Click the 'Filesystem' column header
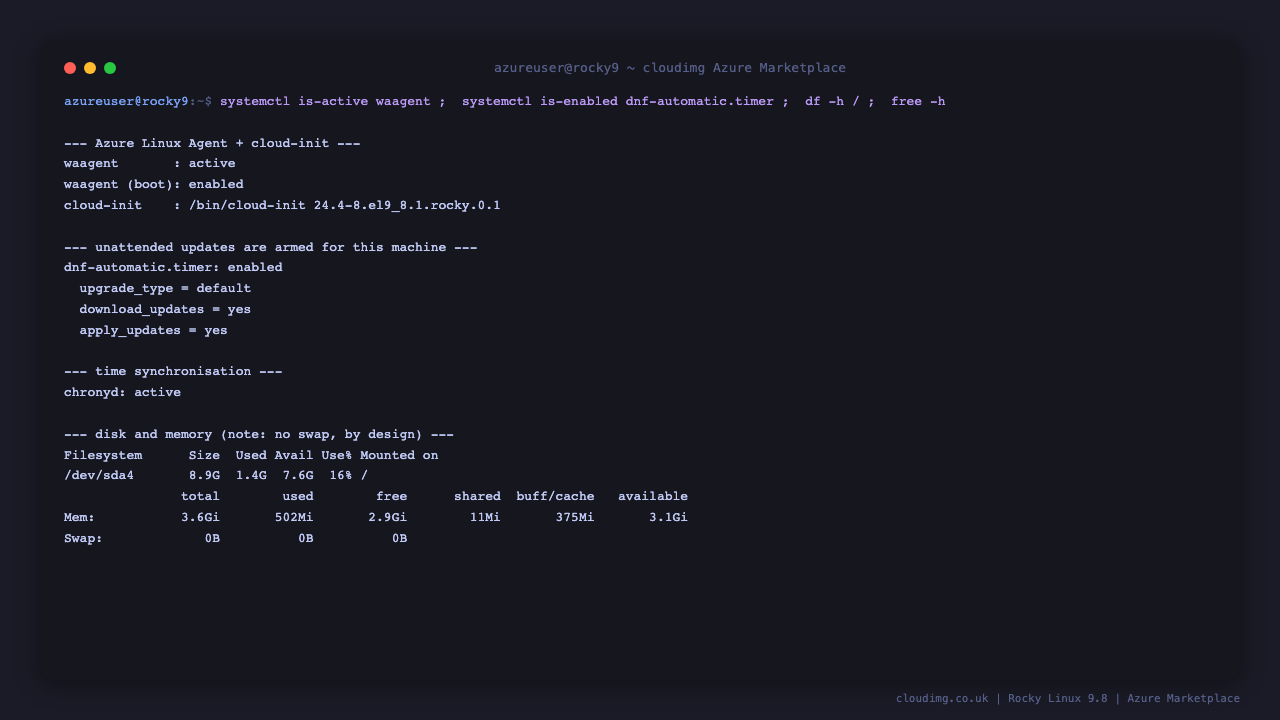1280x720 pixels. 103,455
